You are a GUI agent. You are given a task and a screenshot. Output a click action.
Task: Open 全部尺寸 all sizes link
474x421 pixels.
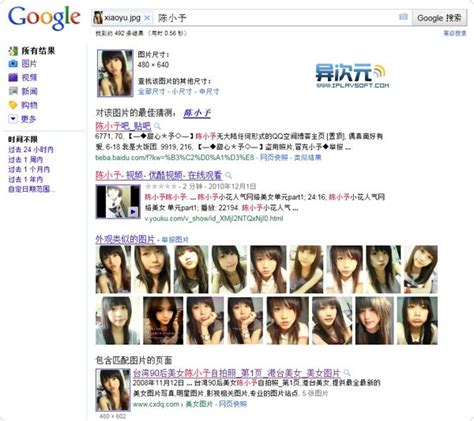[x=151, y=91]
